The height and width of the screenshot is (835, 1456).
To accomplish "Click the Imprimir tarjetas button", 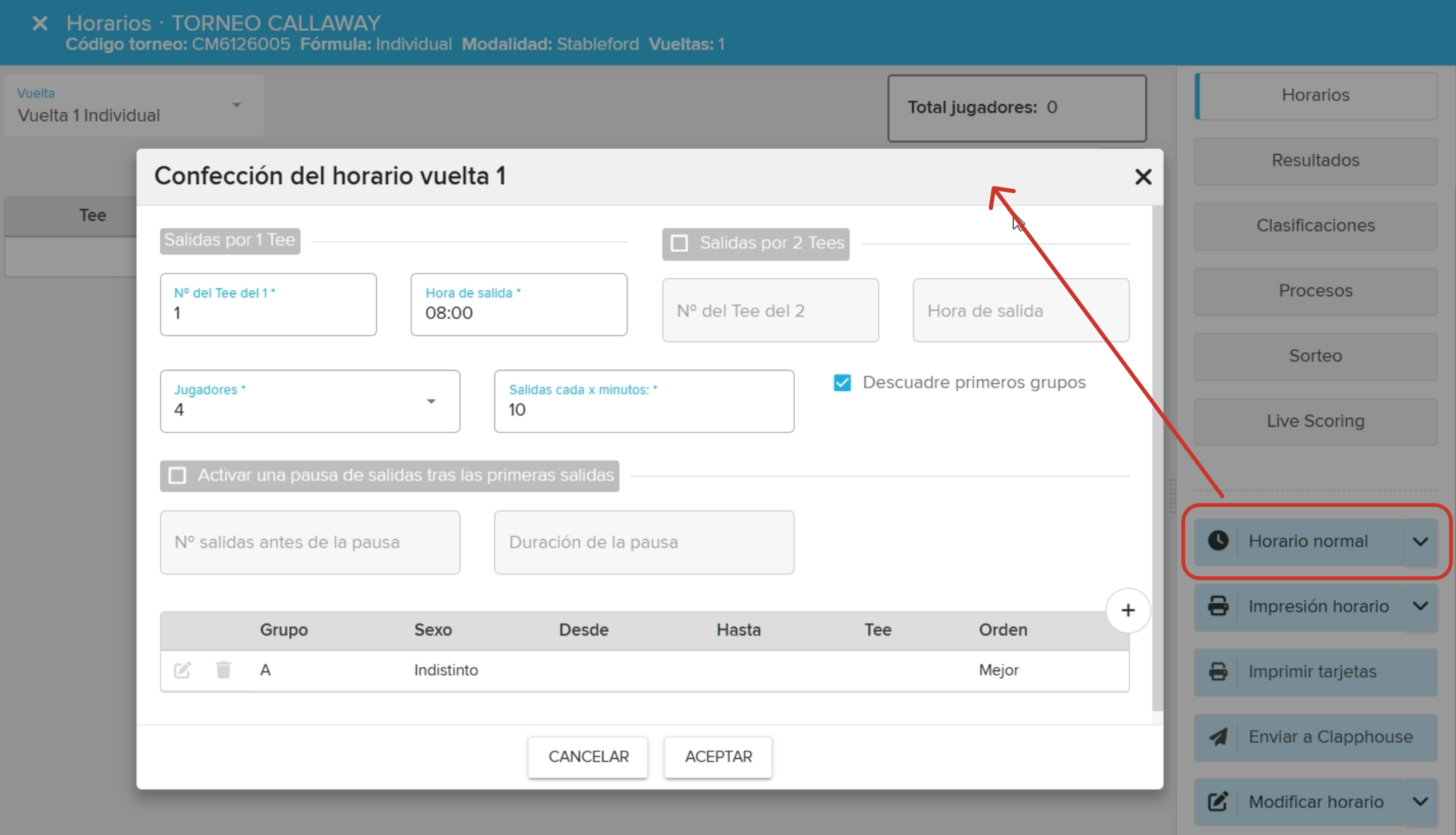I will (1316, 672).
